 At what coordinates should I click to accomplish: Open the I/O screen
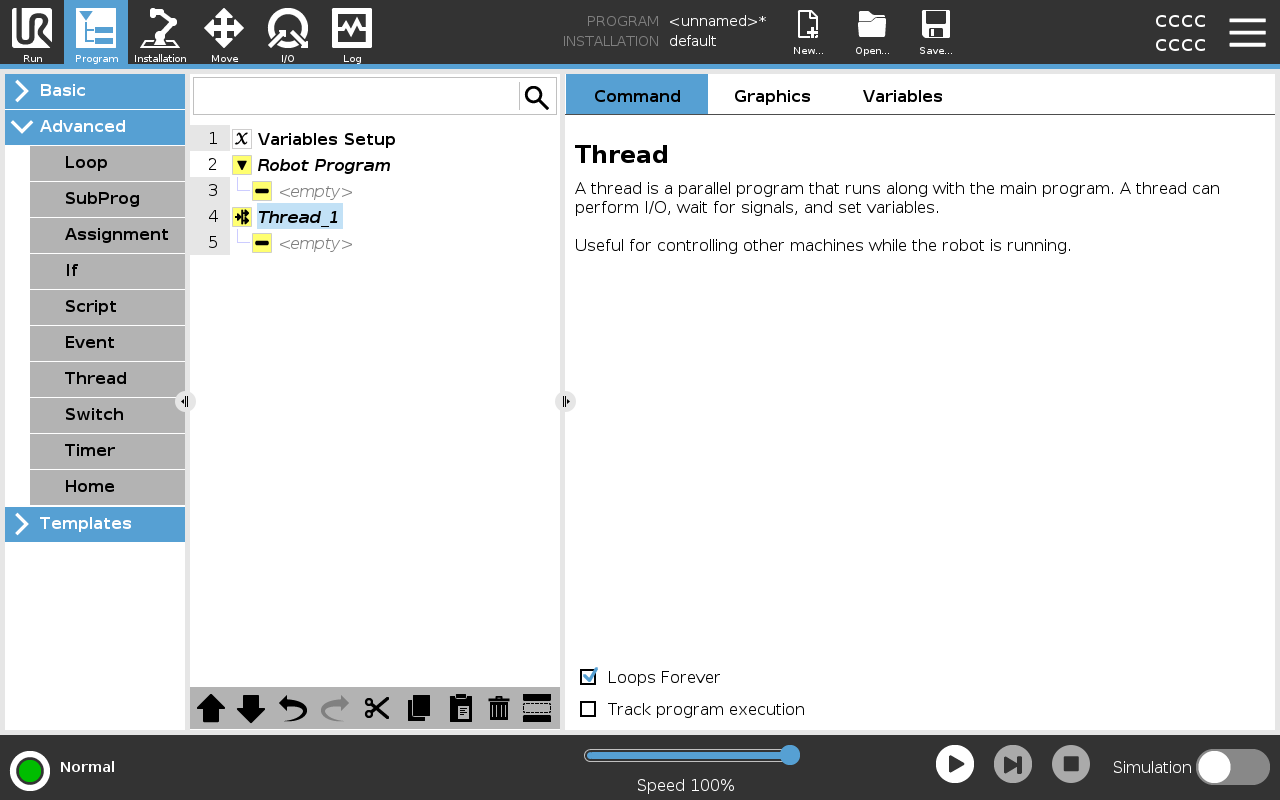pos(288,34)
